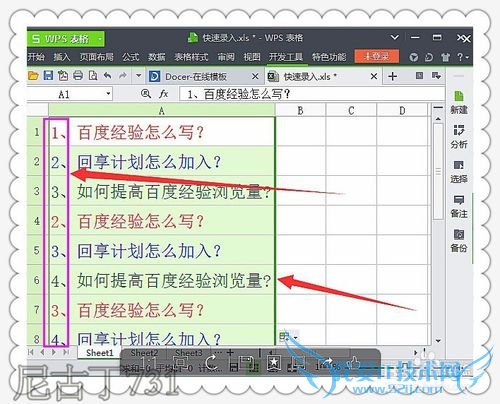This screenshot has height=404, width=500.
Task: Expand the quick access toolbar dropdown arrow
Action: [139, 76]
